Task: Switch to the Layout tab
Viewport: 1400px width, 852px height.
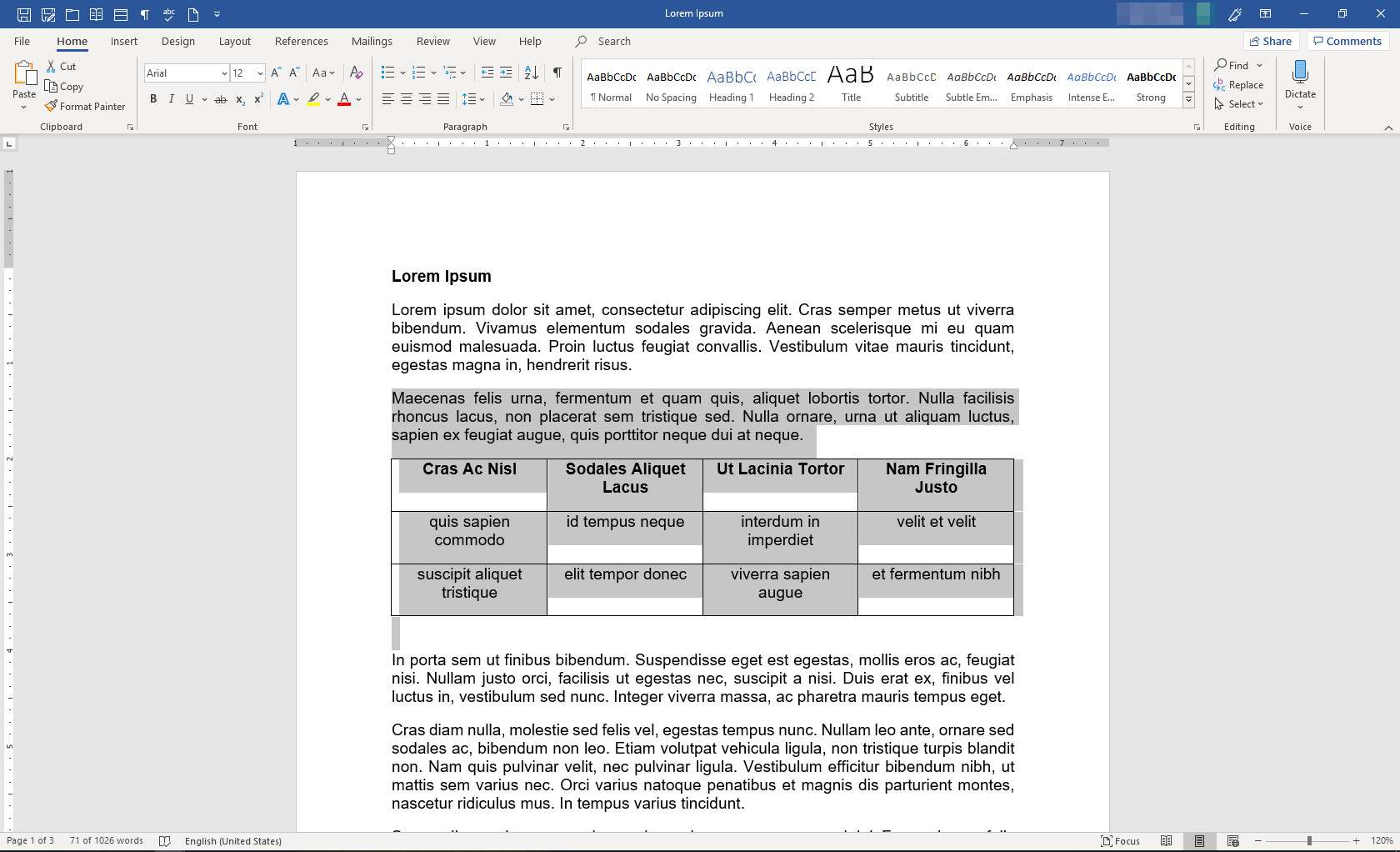Action: (x=235, y=41)
